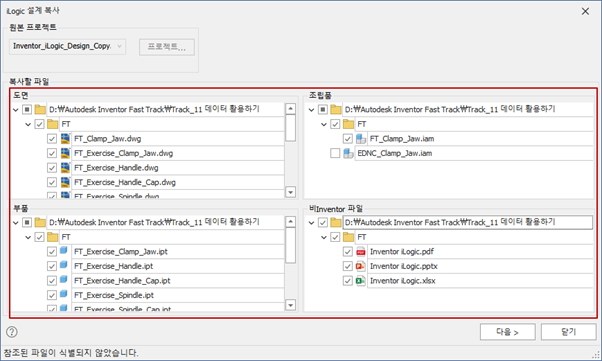Viewport: 602px width, 361px height.
Task: Click the 도면 pane scroll up arrow
Action: click(x=291, y=109)
